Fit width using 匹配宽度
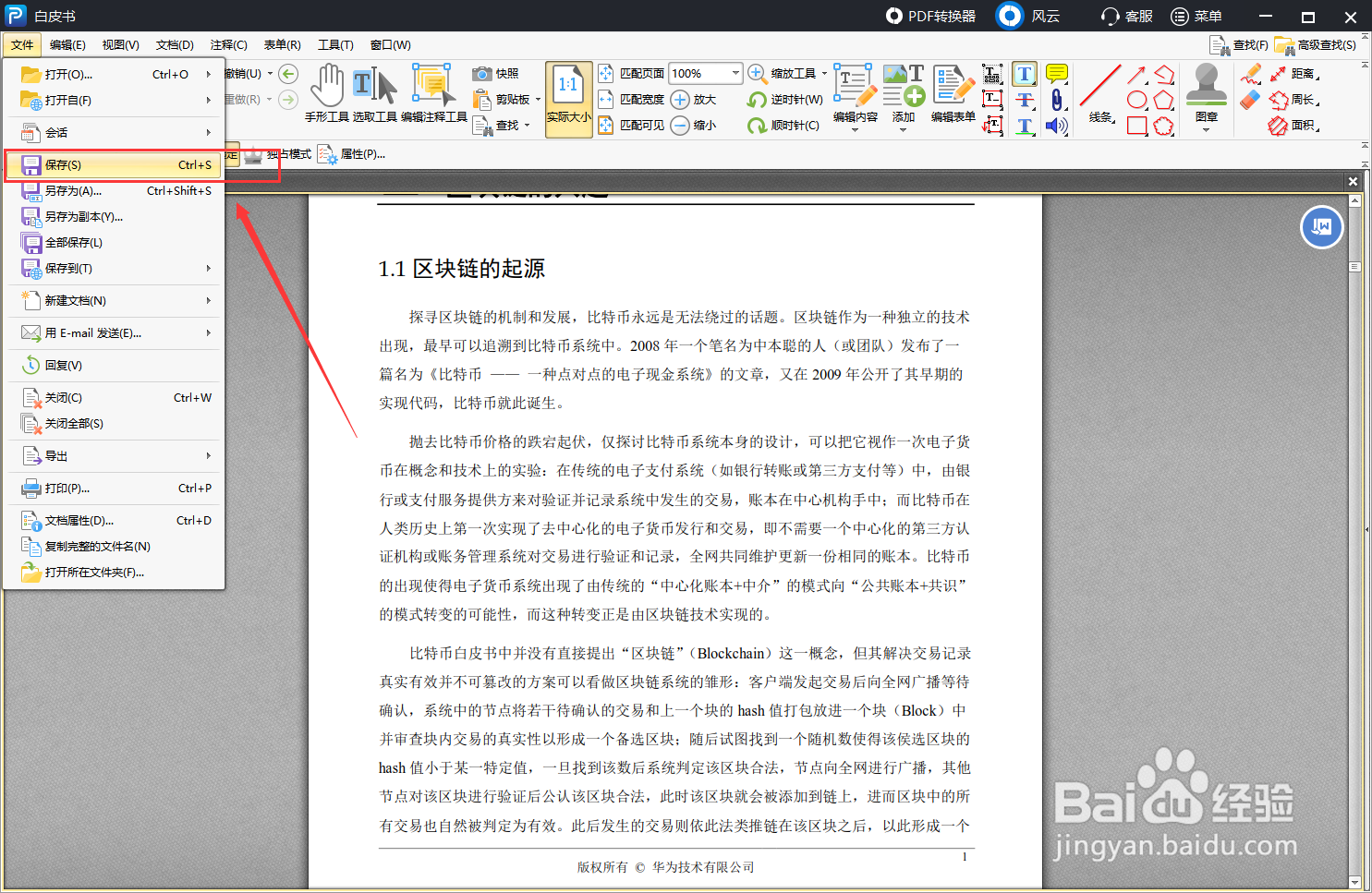 tap(631, 100)
